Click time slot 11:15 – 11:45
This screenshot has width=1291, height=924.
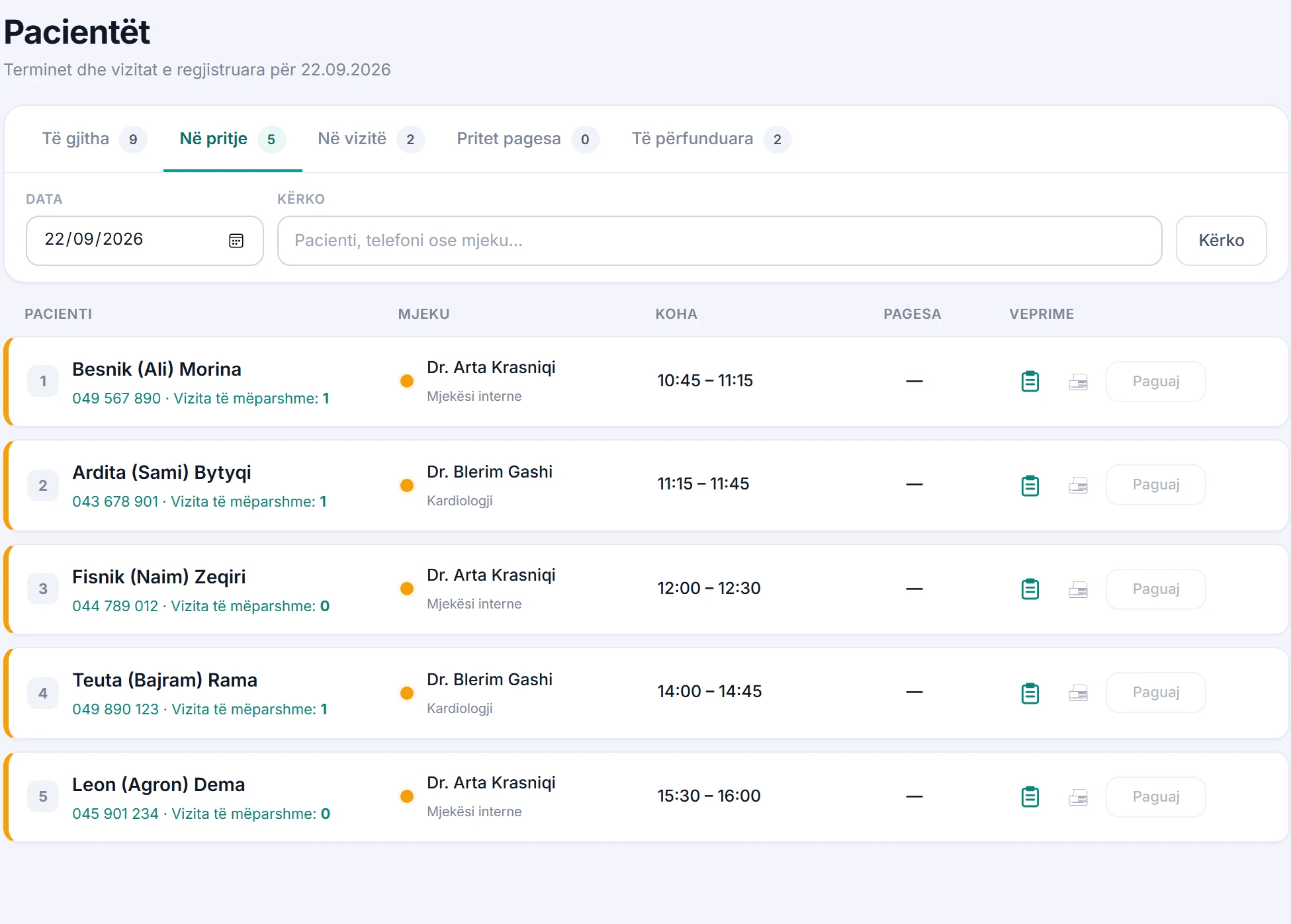click(703, 483)
